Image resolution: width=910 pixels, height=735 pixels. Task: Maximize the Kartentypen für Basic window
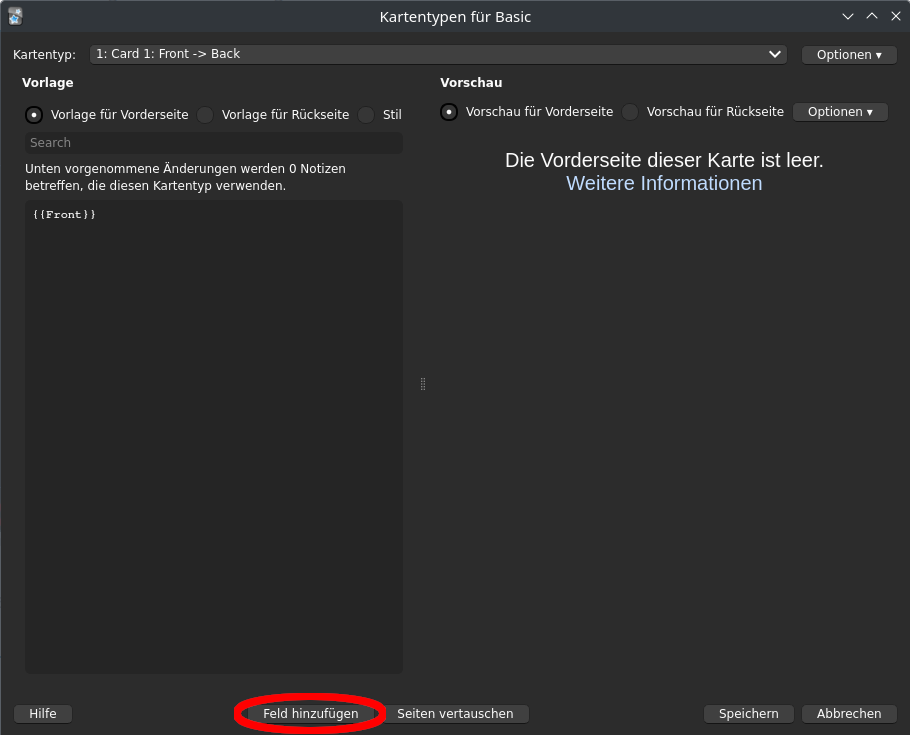[x=871, y=16]
